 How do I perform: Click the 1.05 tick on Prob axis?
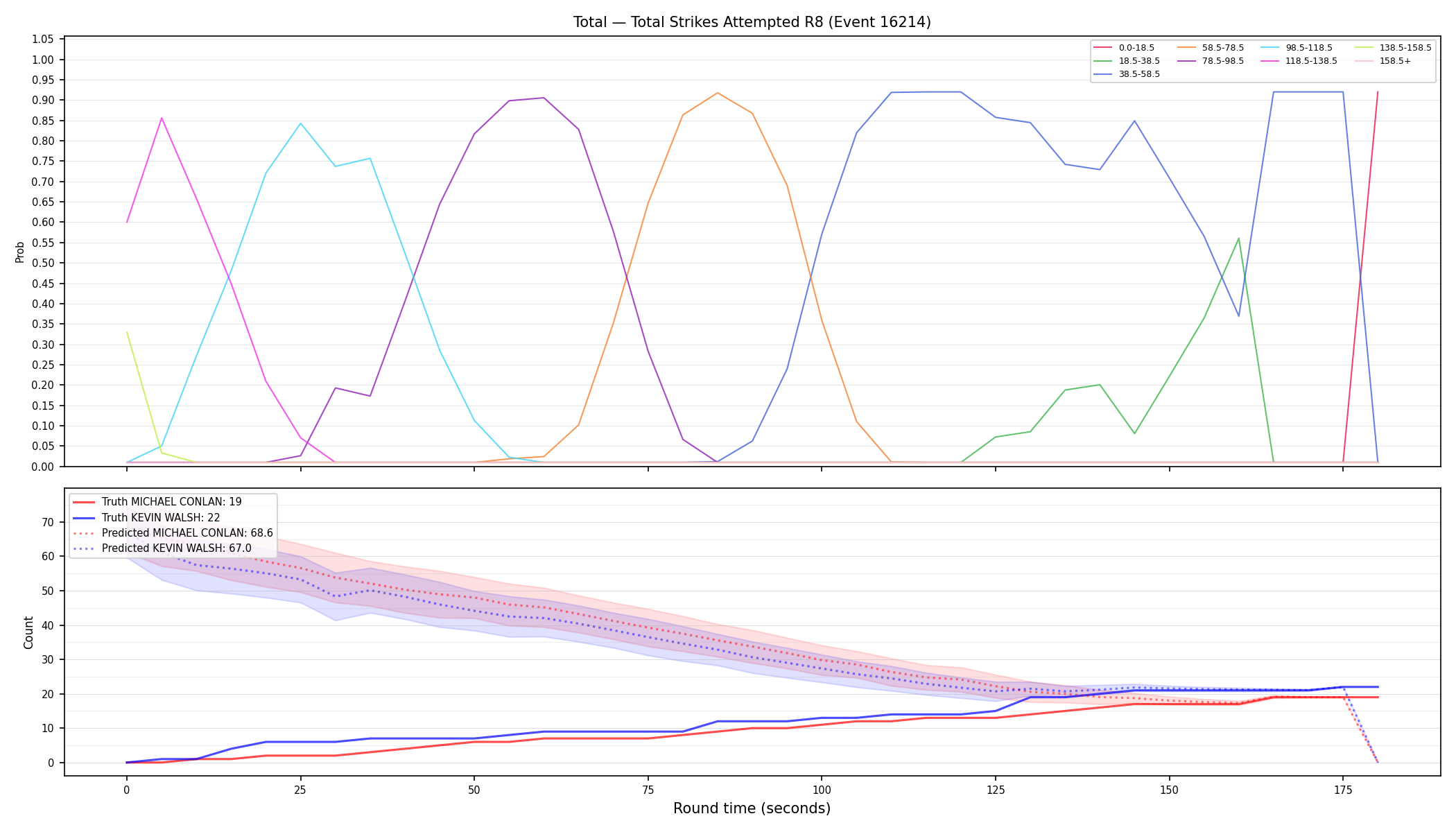(x=43, y=40)
